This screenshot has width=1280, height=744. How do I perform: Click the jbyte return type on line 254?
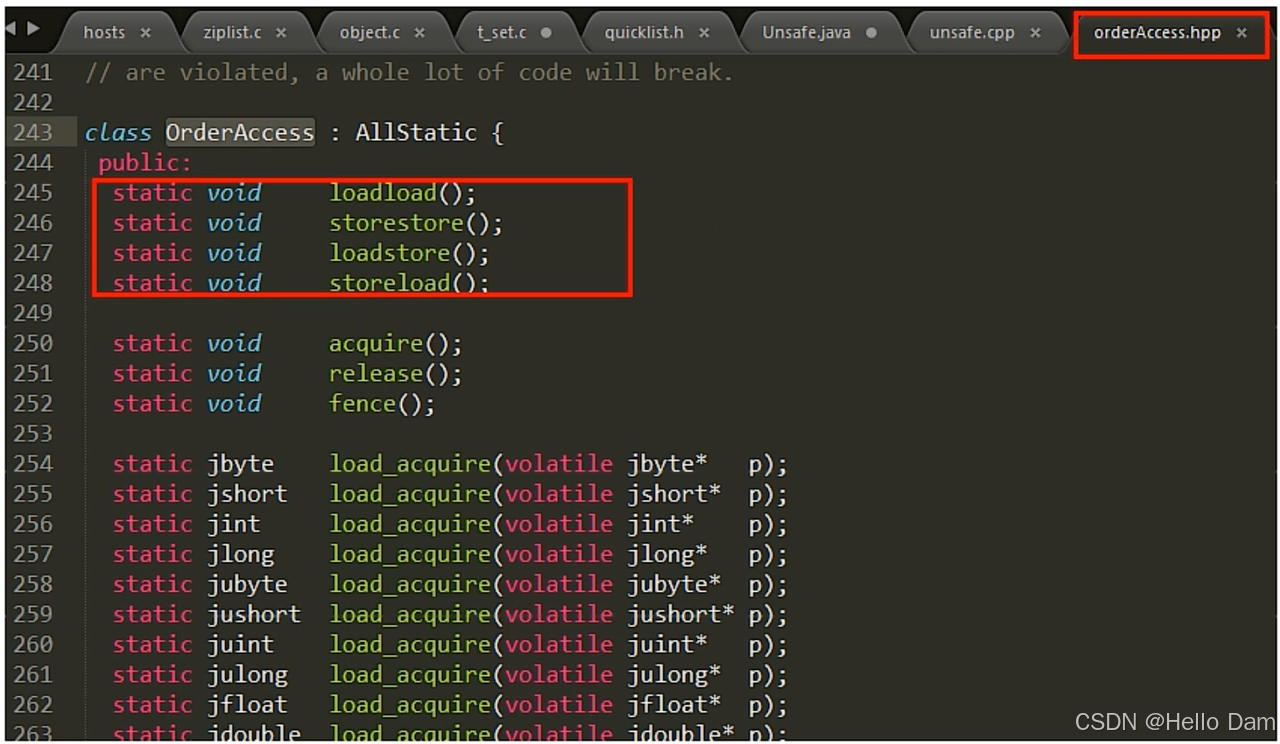pos(240,464)
